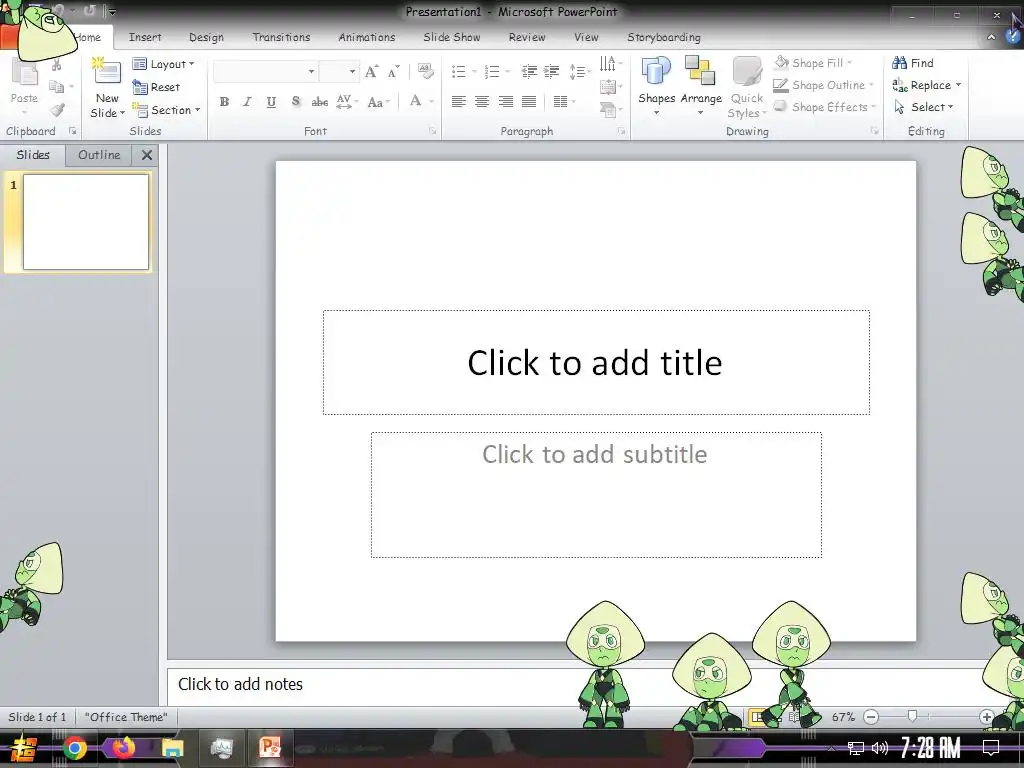The width and height of the screenshot is (1024, 768).
Task: Align text right
Action: click(505, 101)
